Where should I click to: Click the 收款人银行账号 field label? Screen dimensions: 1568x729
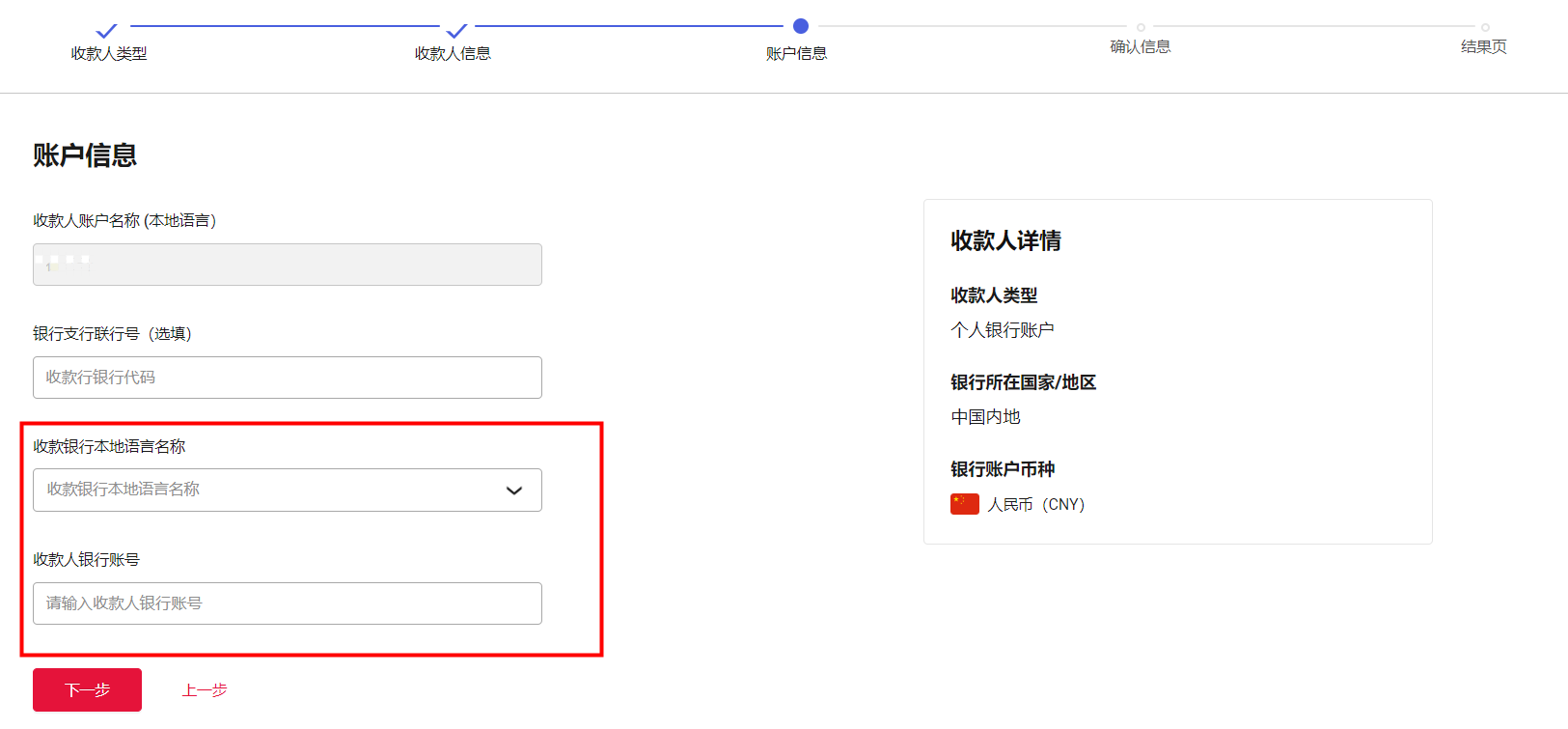[87, 560]
